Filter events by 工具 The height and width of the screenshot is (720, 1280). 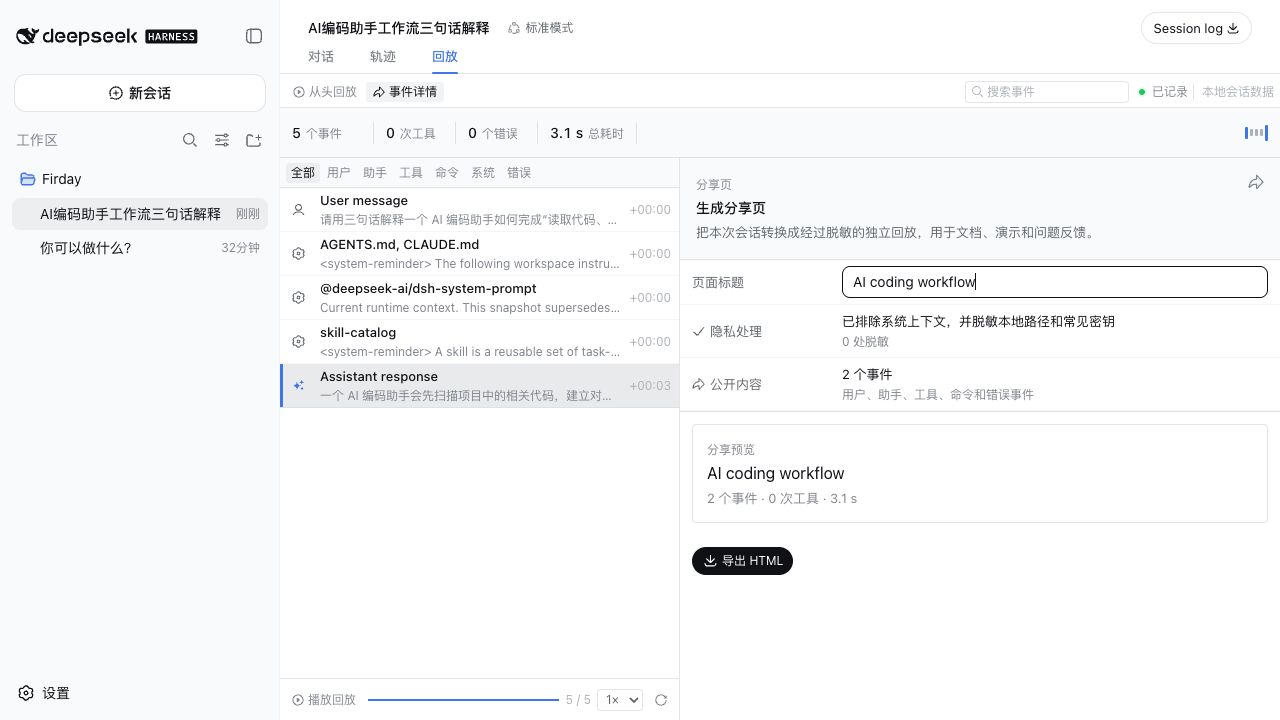click(411, 173)
